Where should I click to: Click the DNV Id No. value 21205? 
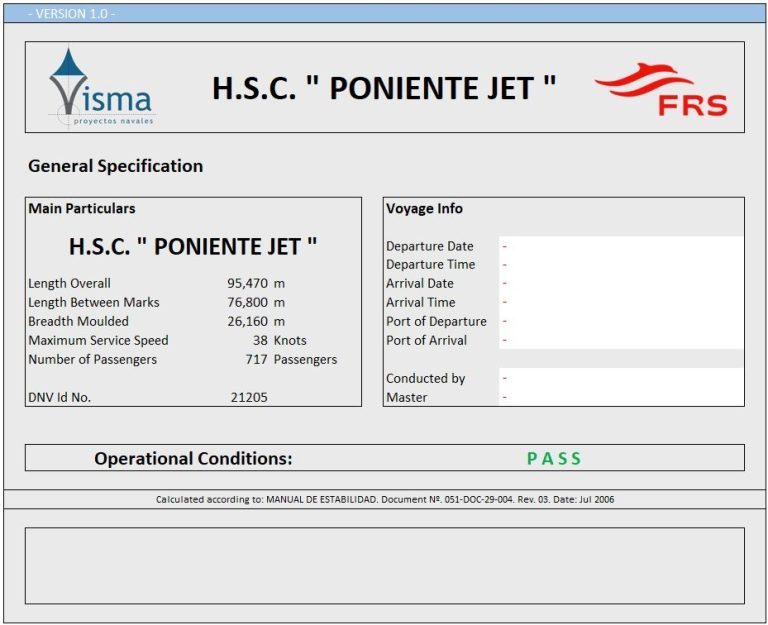[249, 397]
